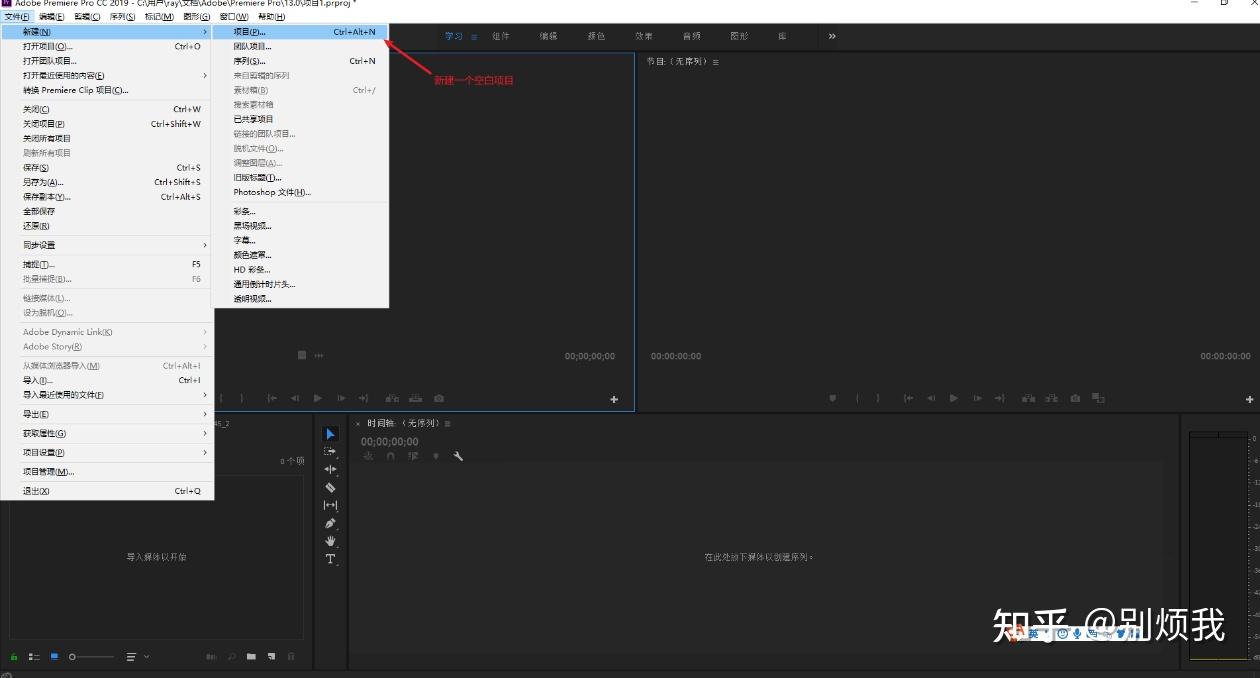This screenshot has width=1260, height=678.
Task: Open the File menu
Action: [x=17, y=17]
